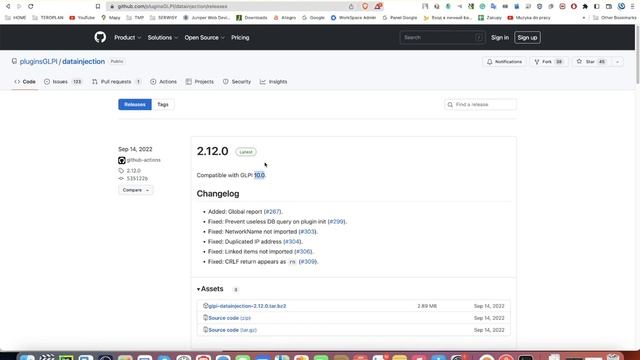
Task: Open the Solutions dropdown menu
Action: tap(162, 38)
